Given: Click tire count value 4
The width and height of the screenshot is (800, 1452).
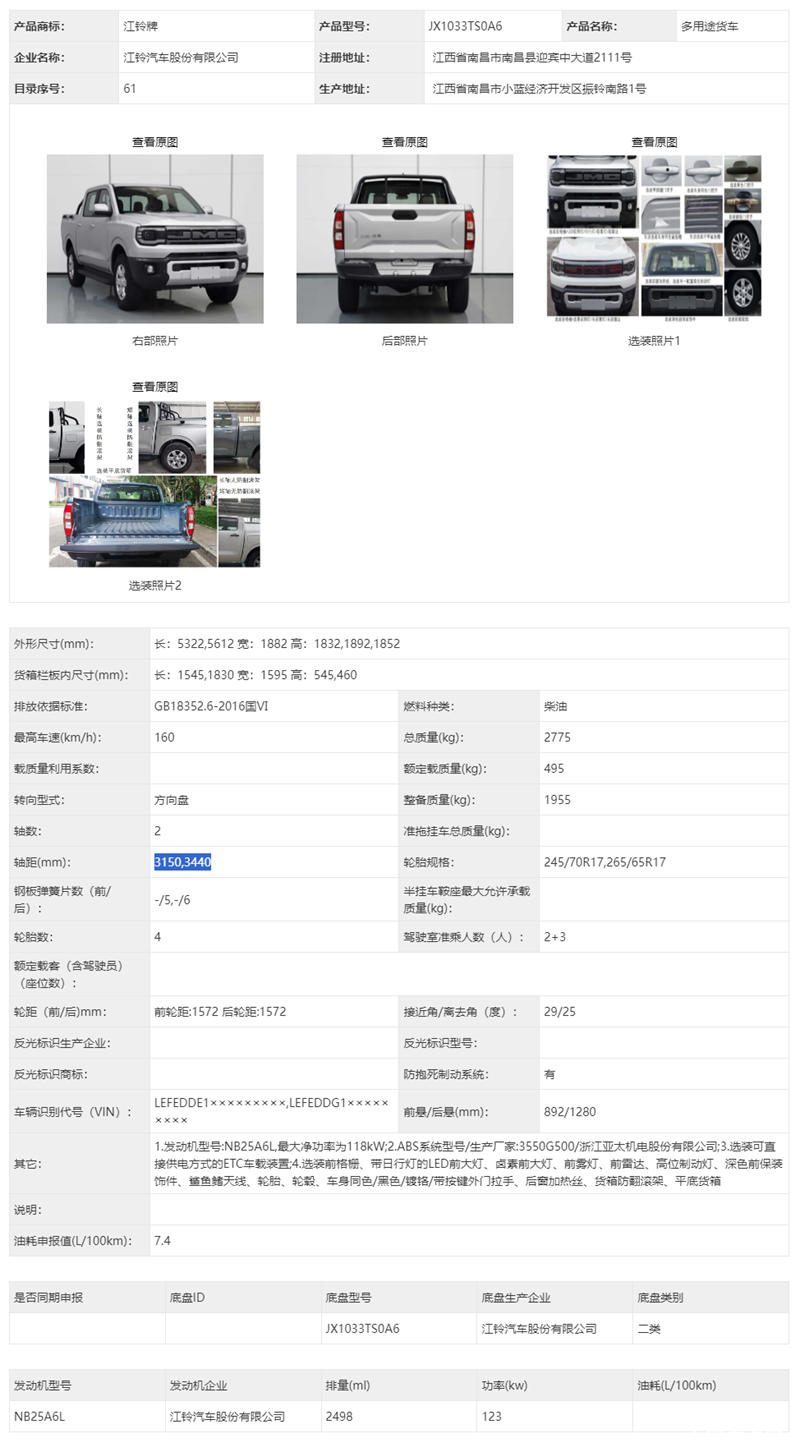Looking at the screenshot, I should pyautogui.click(x=158, y=937).
